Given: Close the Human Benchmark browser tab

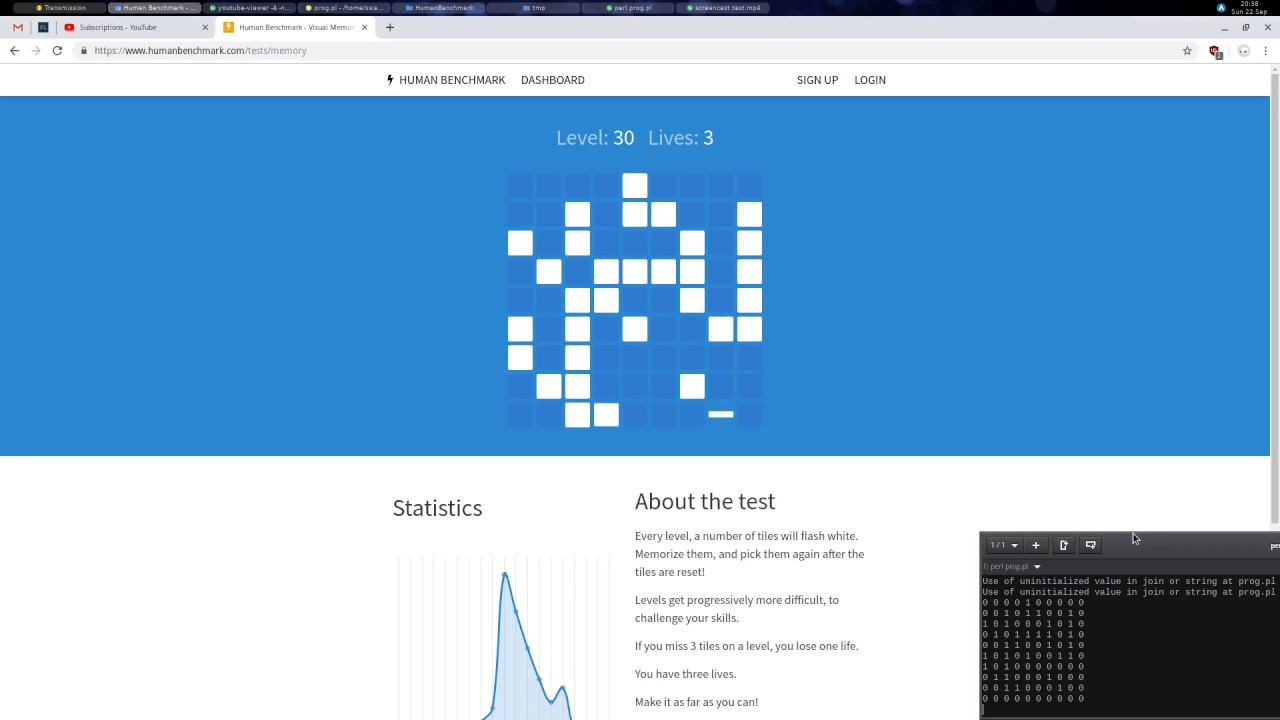Looking at the screenshot, I should pyautogui.click(x=365, y=27).
